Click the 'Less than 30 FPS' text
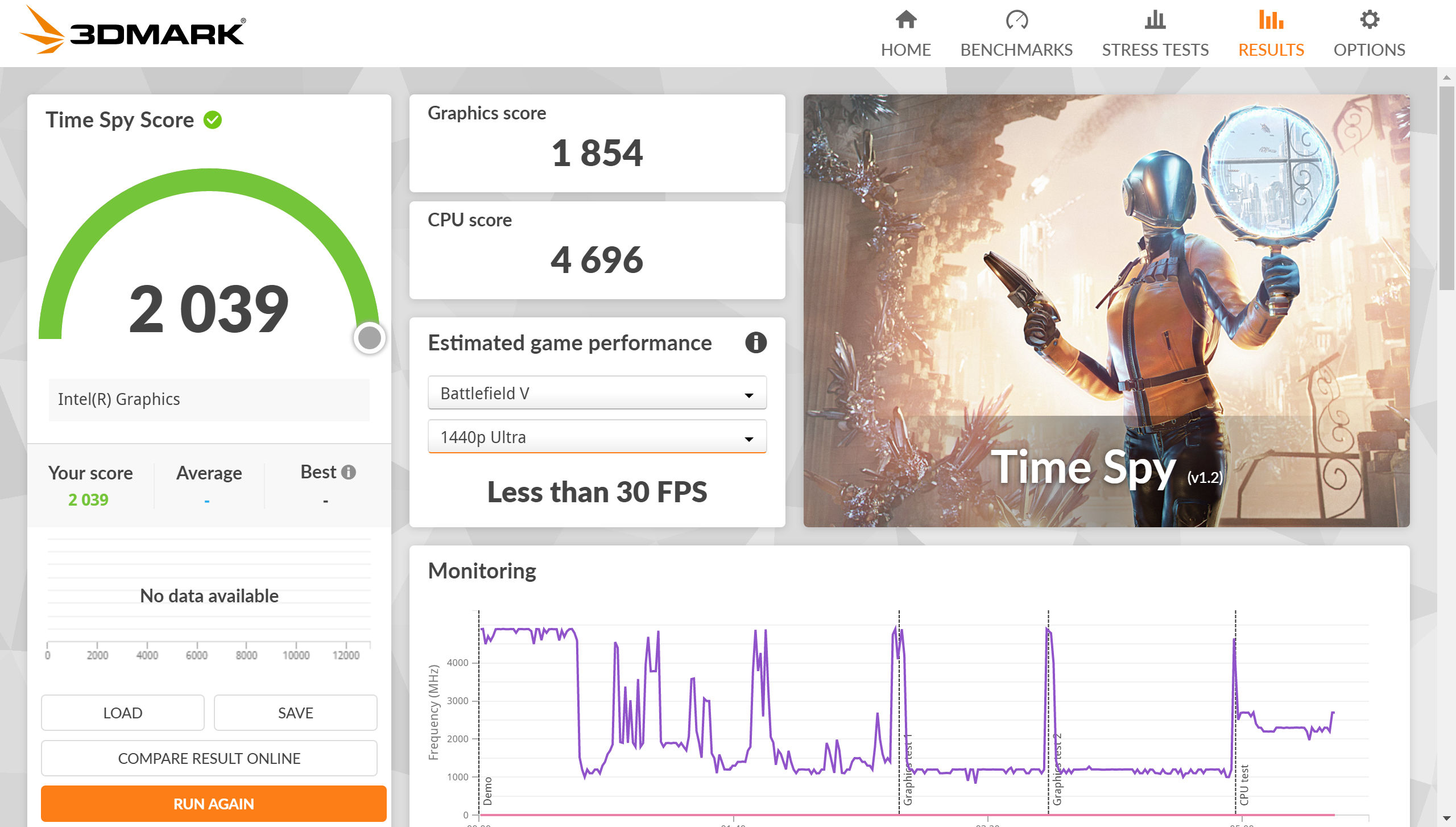The image size is (1456, 827). [x=597, y=492]
